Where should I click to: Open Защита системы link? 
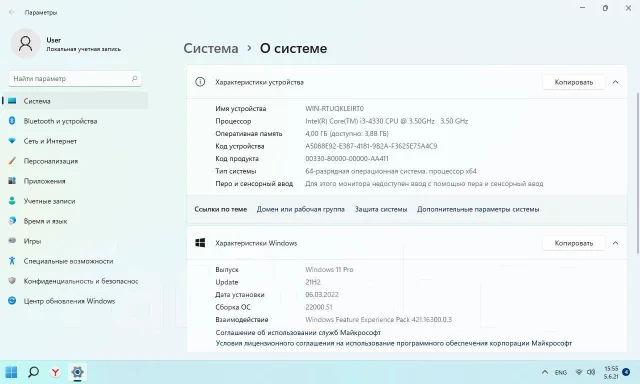pos(381,209)
